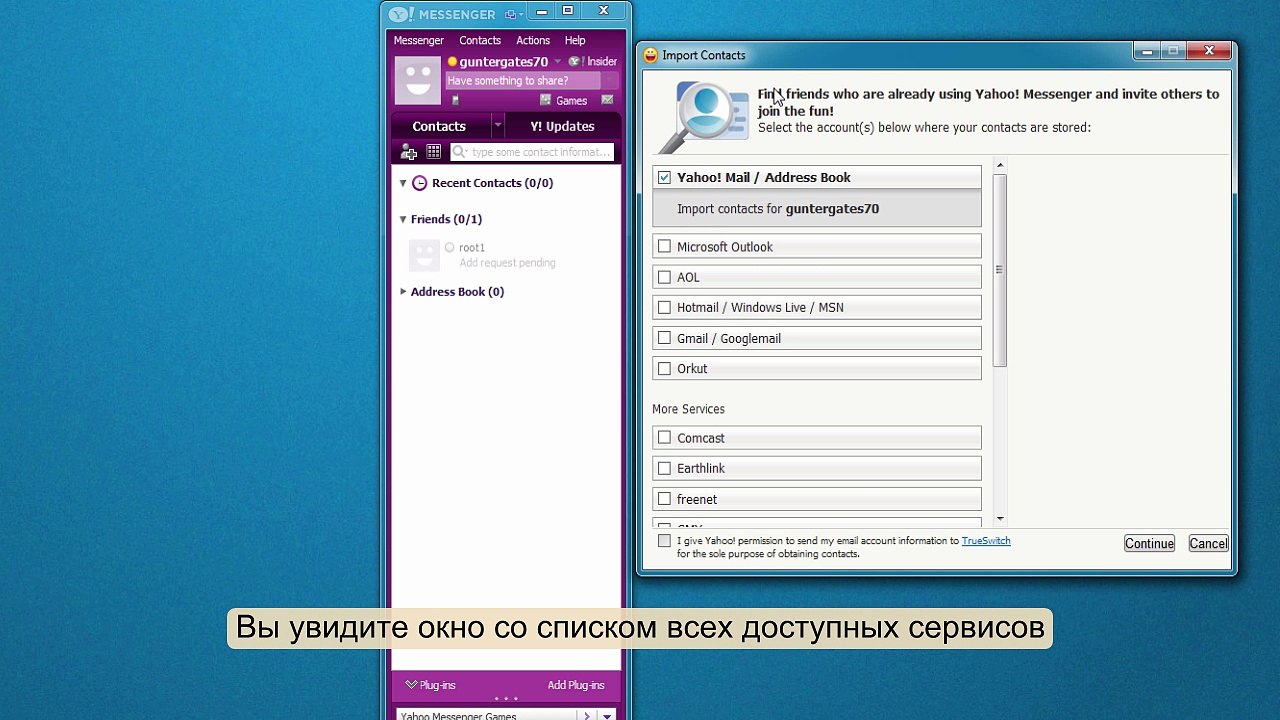
Task: Check the freenet checkbox
Action: point(664,498)
